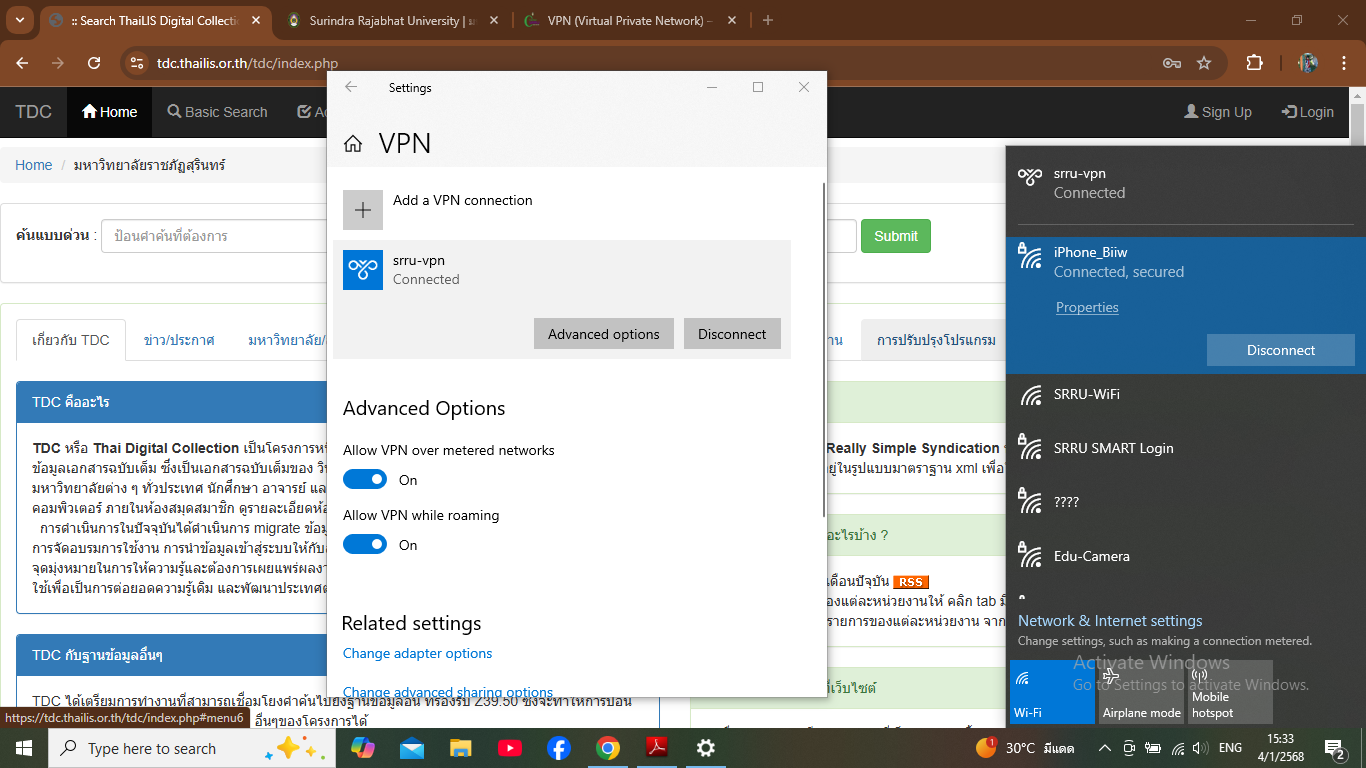This screenshot has height=768, width=1366.
Task: Toggle Allow VPN while roaming
Action: (365, 545)
